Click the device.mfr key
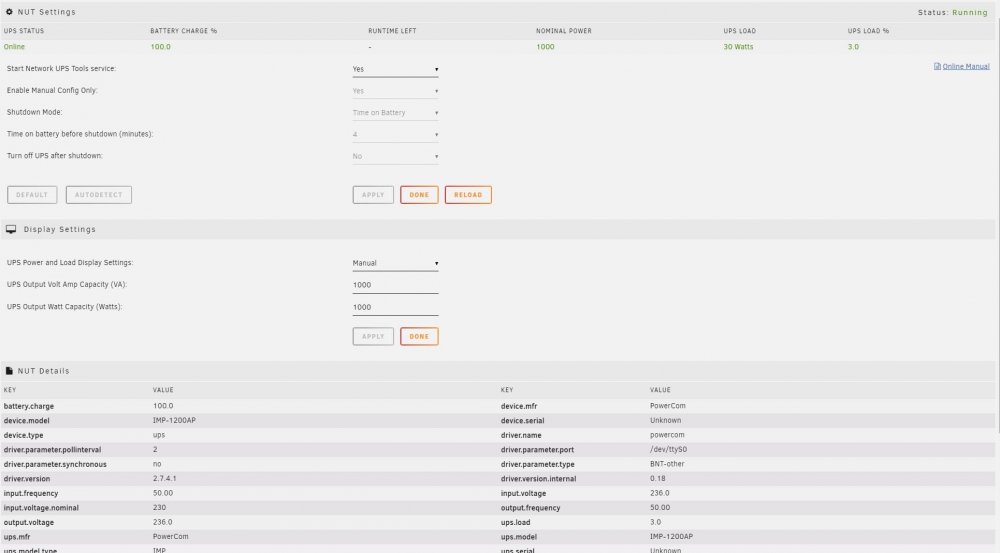1000x553 pixels. [519, 406]
